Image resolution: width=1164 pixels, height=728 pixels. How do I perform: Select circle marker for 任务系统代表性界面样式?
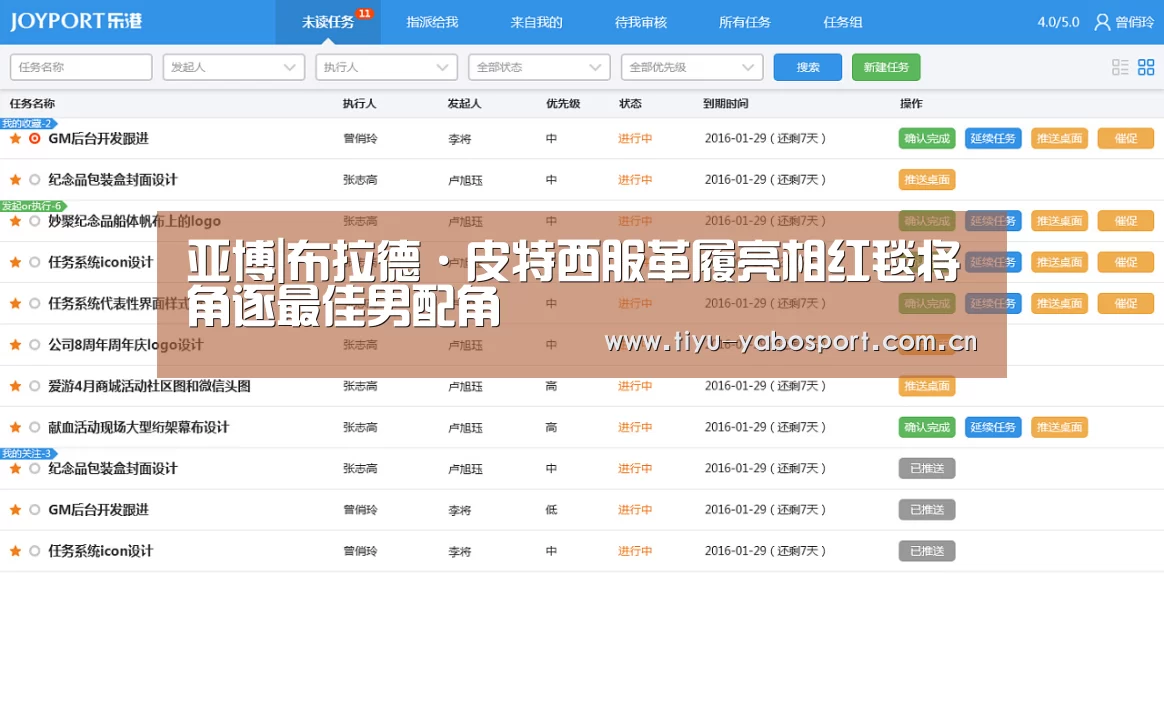[x=34, y=304]
